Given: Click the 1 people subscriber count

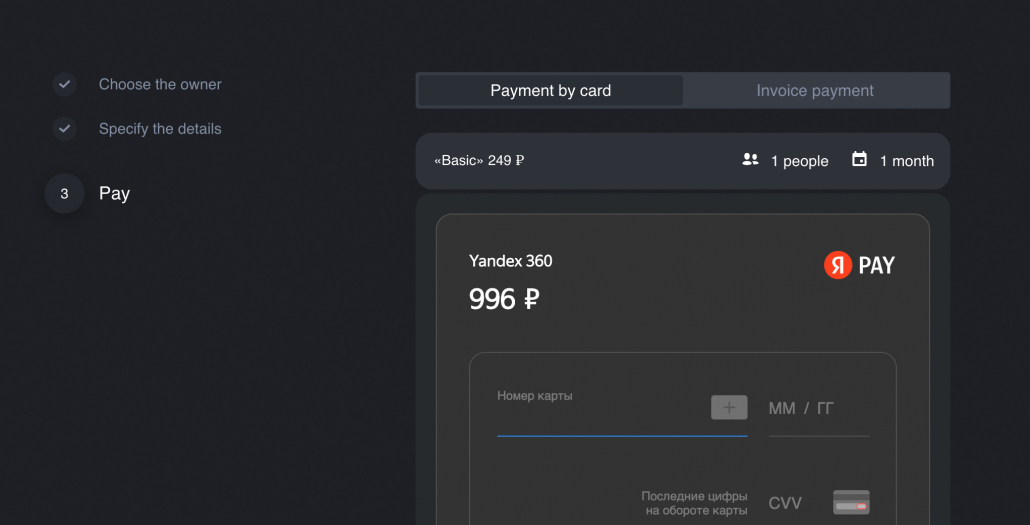Looking at the screenshot, I should point(799,161).
